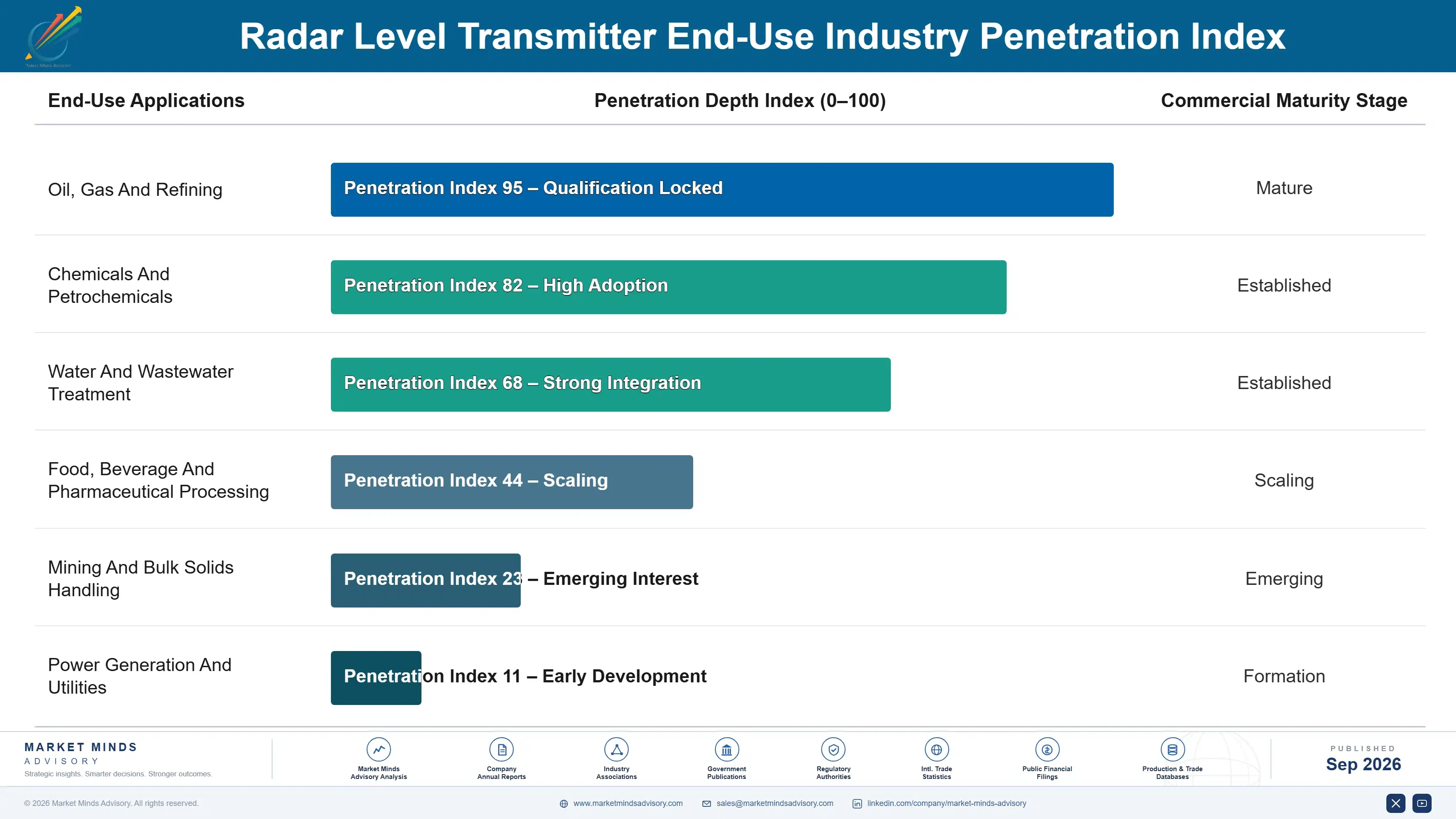
Task: Click sales@marketmindsadvisory.com email link
Action: (775, 803)
